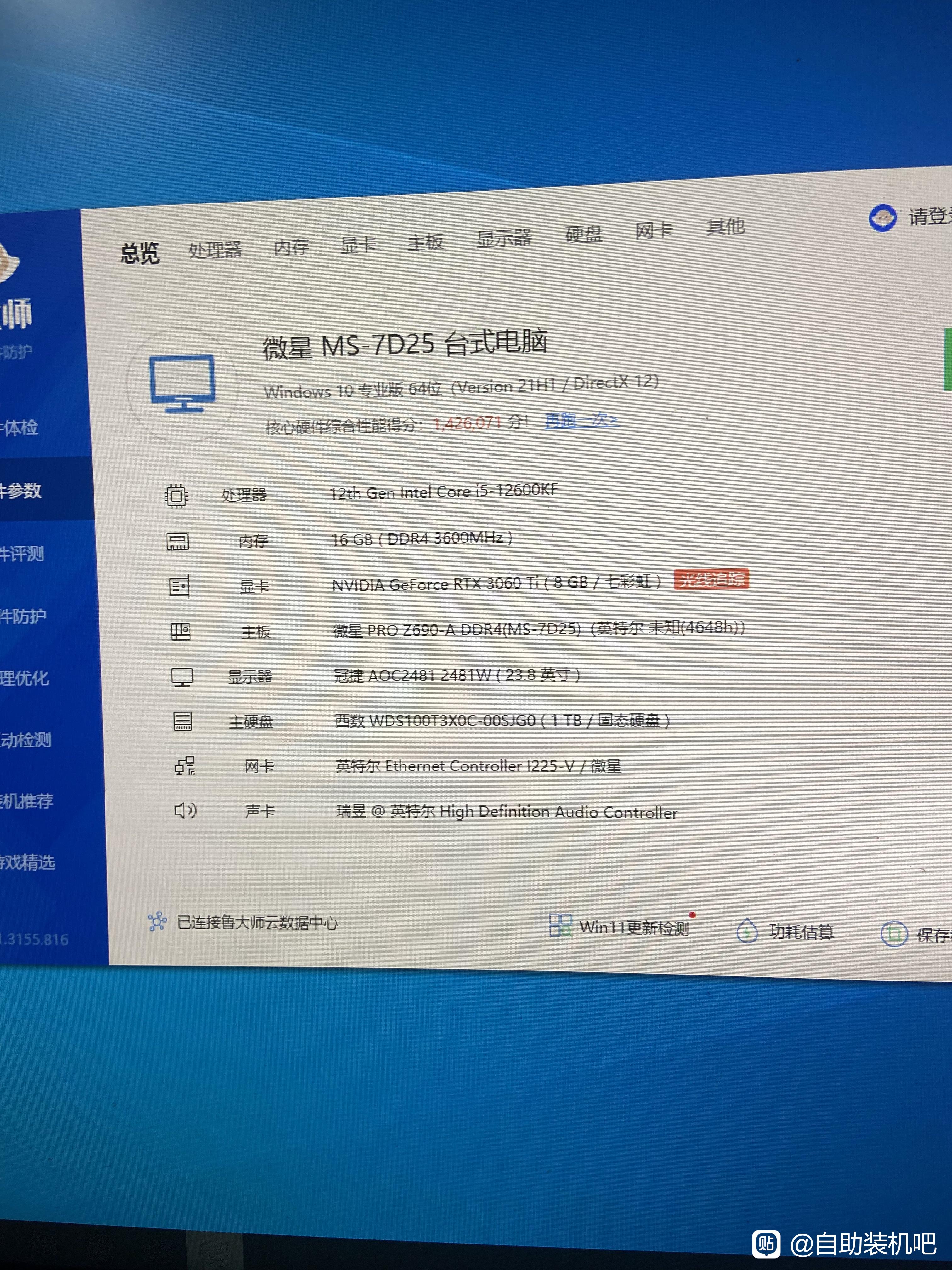Image resolution: width=952 pixels, height=1270 pixels.
Task: Click the network card icon
Action: click(185, 766)
